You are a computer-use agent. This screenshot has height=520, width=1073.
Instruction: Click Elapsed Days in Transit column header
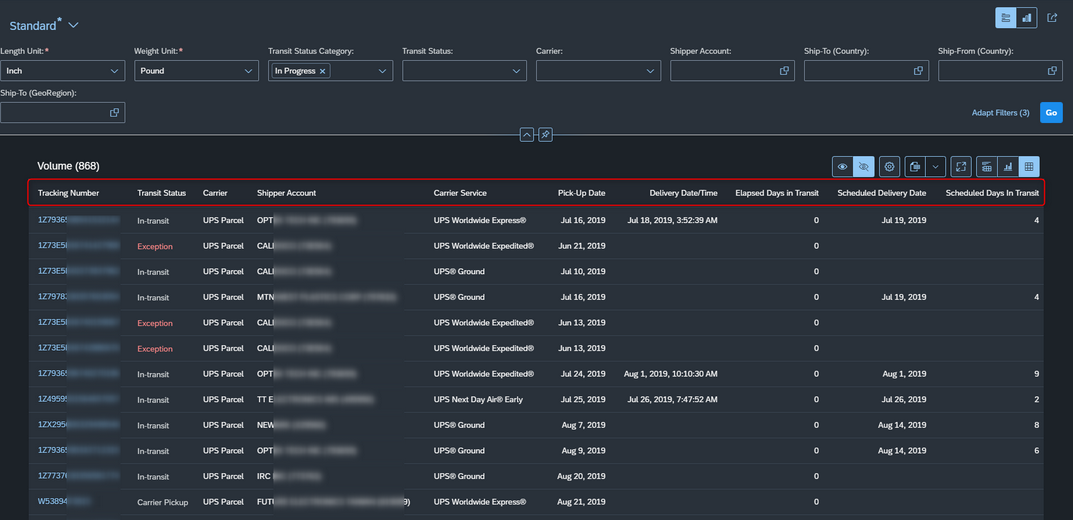pos(777,193)
